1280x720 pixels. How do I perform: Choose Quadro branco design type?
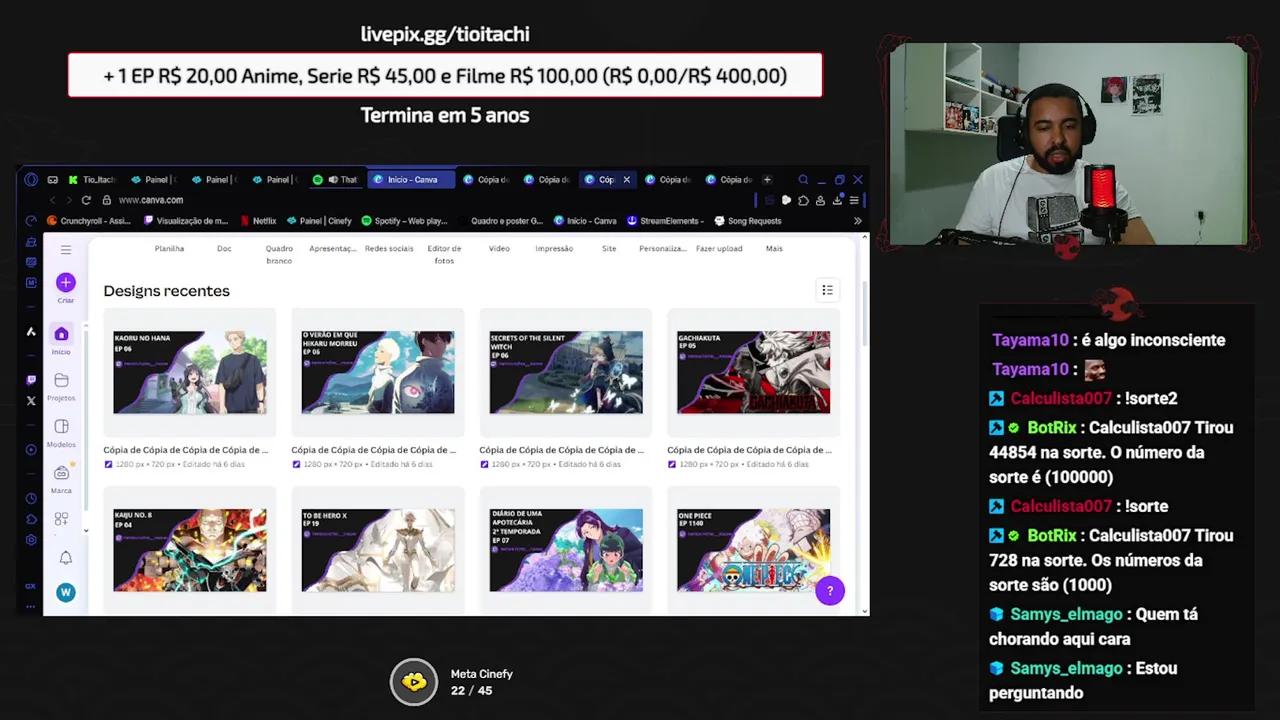279,254
